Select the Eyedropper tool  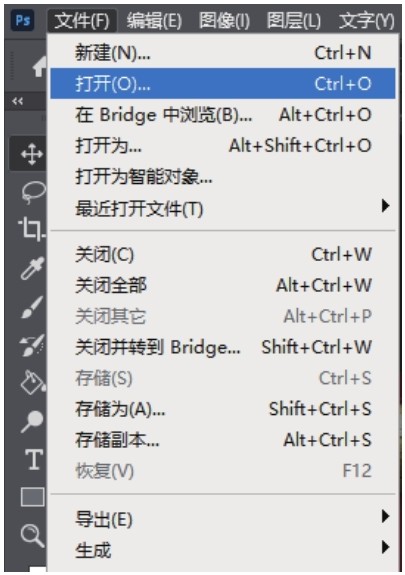pyautogui.click(x=32, y=268)
